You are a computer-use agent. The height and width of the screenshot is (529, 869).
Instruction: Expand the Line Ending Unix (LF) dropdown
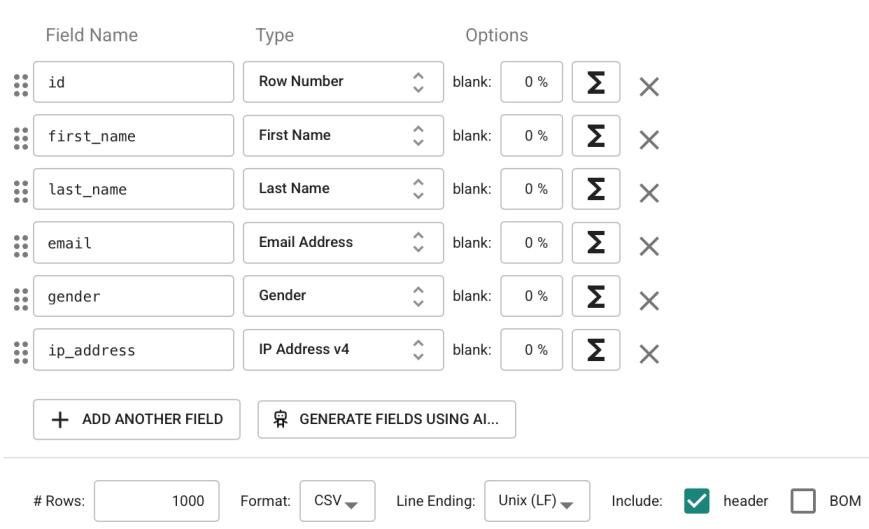537,501
